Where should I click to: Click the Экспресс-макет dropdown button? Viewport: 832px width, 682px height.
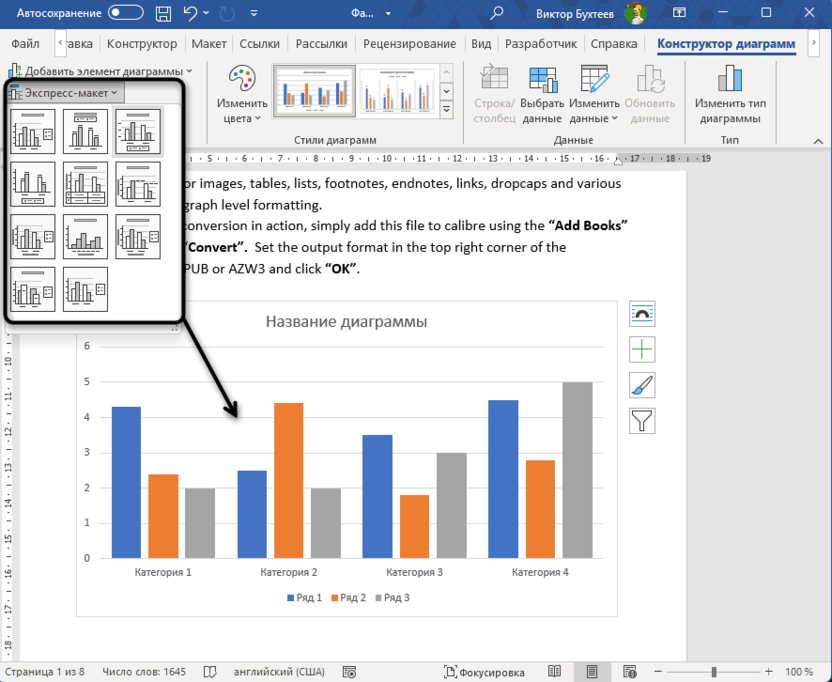(66, 93)
